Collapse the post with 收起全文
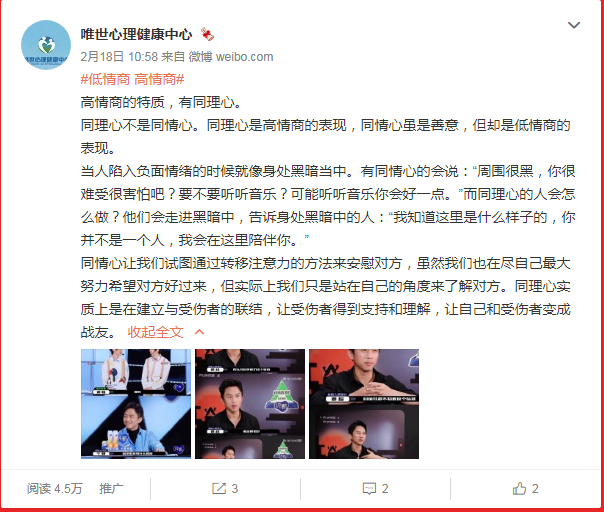 pos(155,332)
